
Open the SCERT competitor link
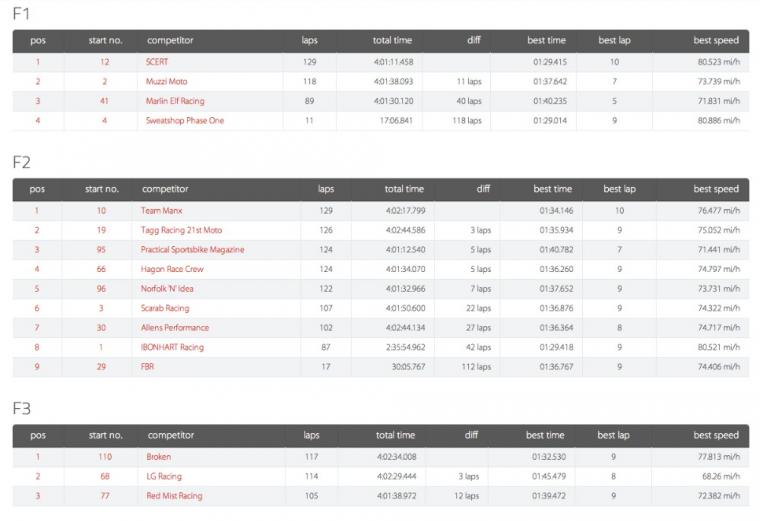click(156, 62)
